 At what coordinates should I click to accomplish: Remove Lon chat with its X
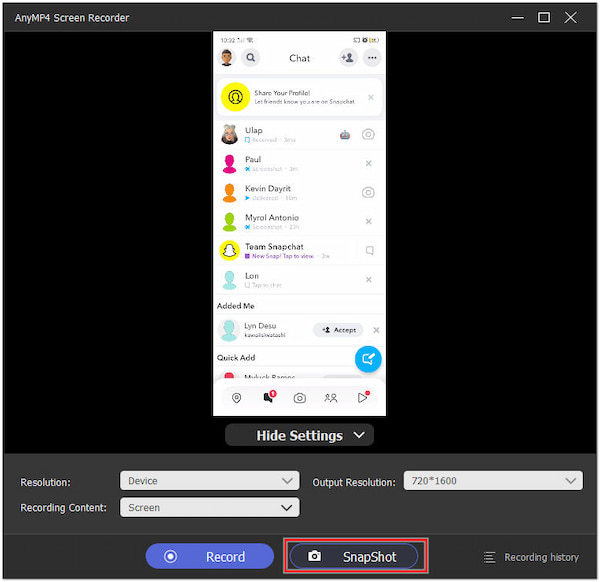(368, 280)
